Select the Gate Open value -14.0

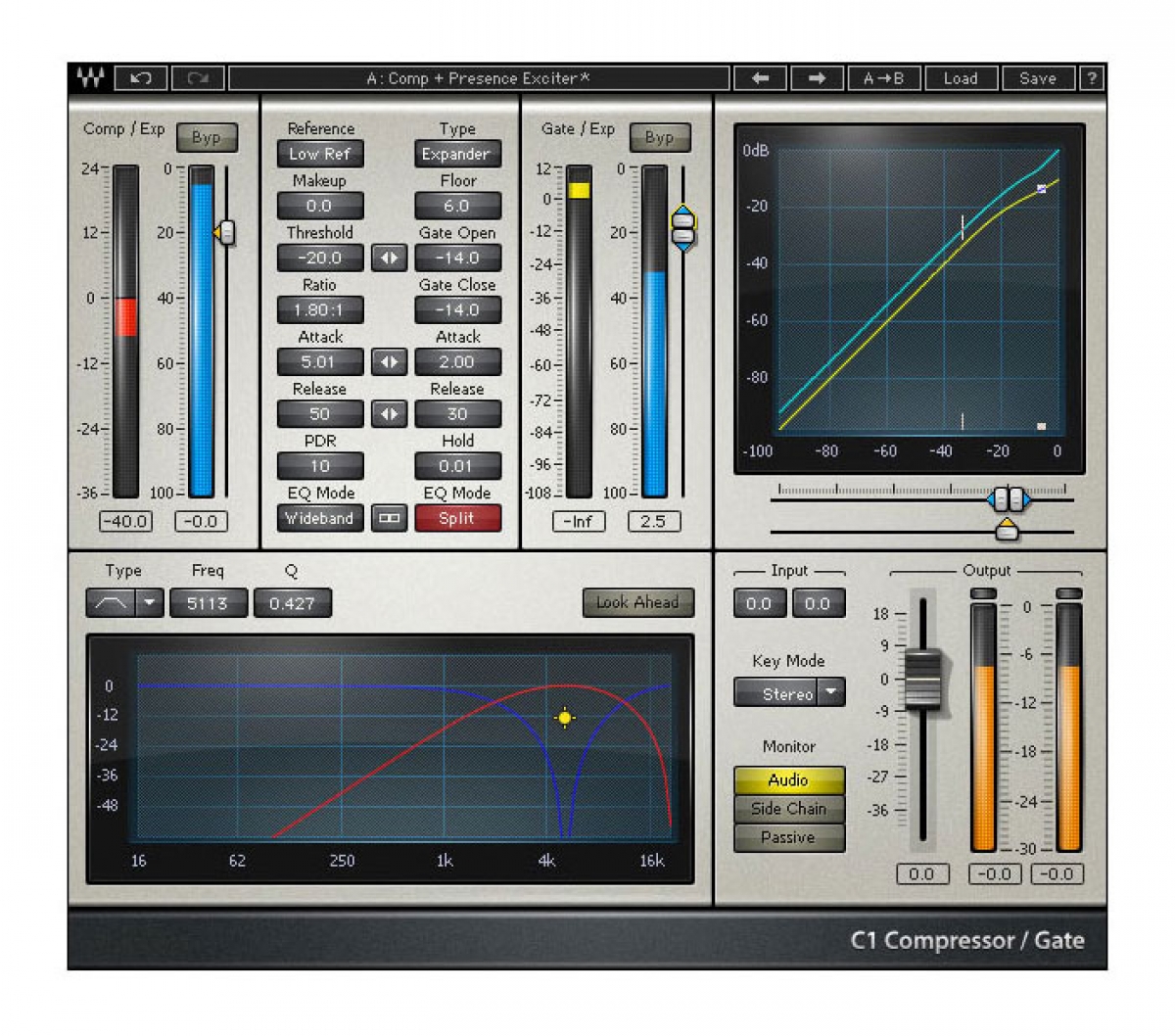click(x=457, y=258)
